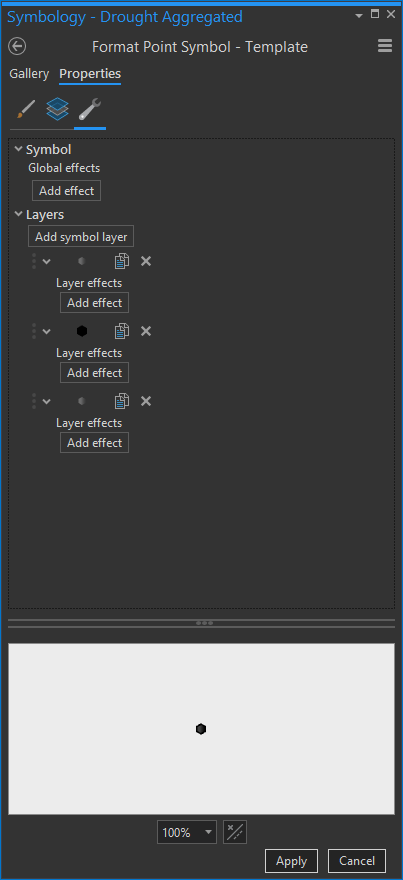Click Add symbol layer button
The image size is (403, 880).
(81, 237)
